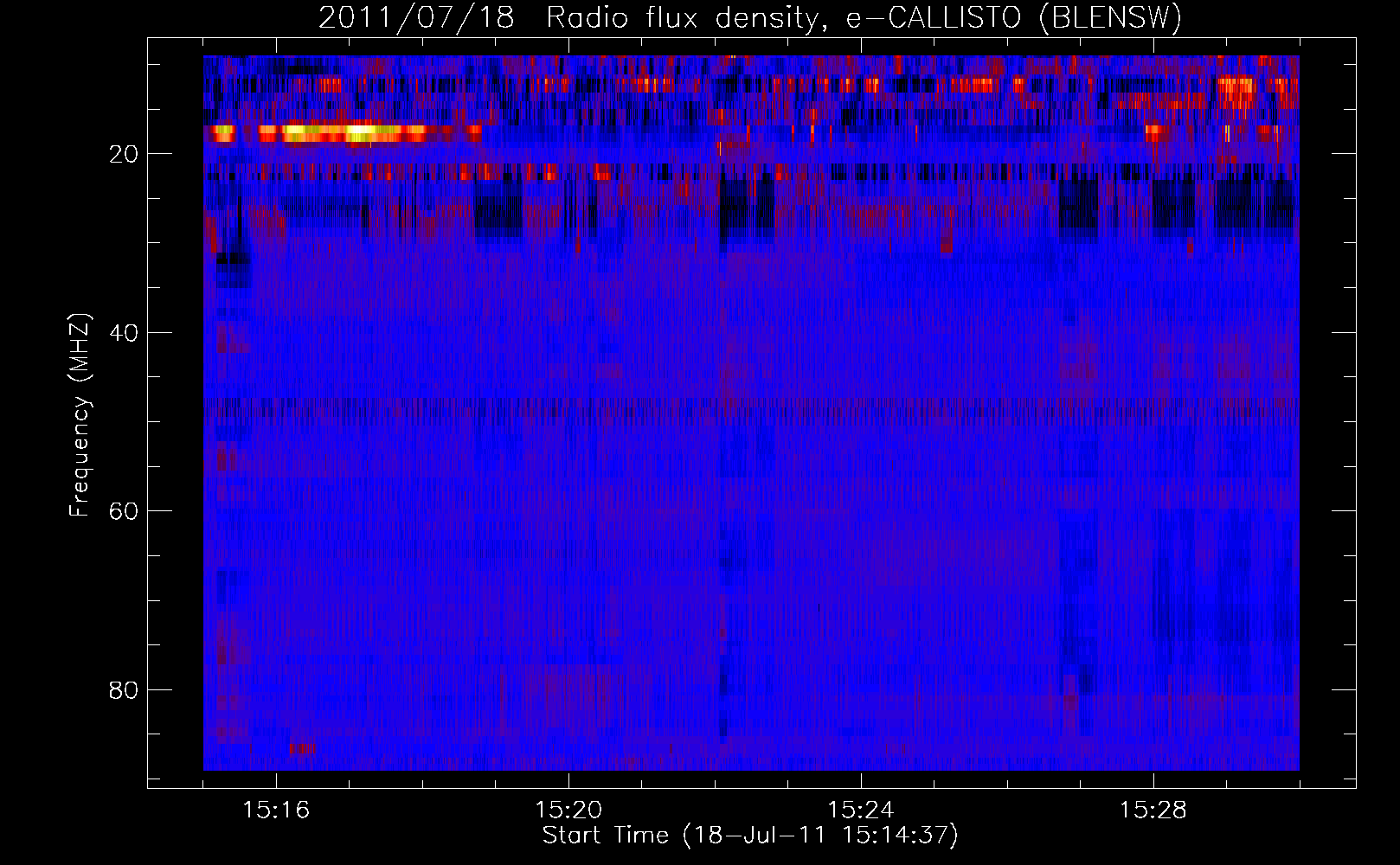Click the 80 MHz frequency tick label
The image size is (1400, 865).
coord(124,690)
